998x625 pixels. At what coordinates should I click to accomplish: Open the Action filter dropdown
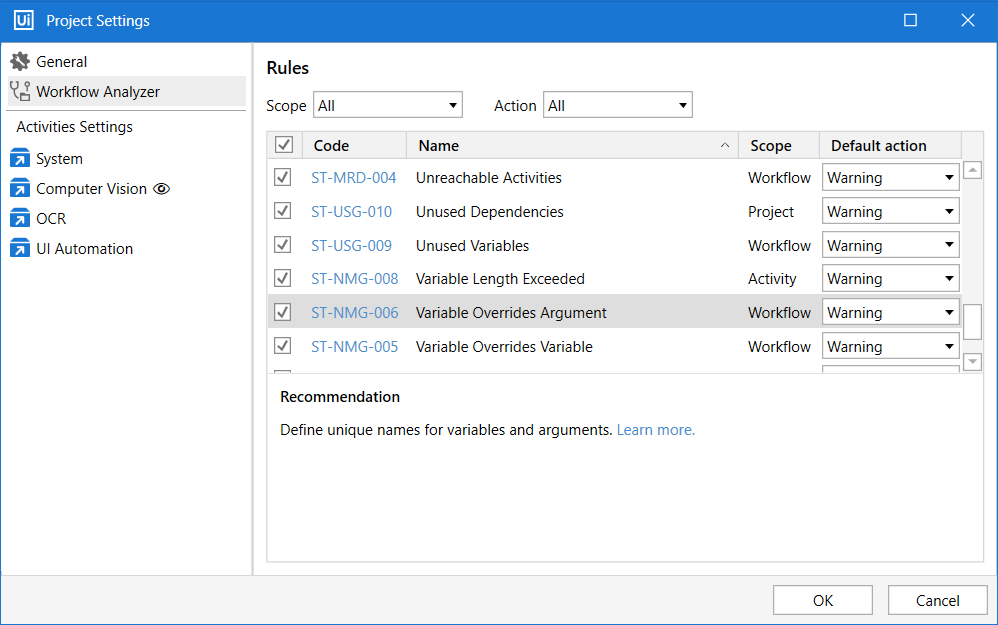click(x=617, y=105)
